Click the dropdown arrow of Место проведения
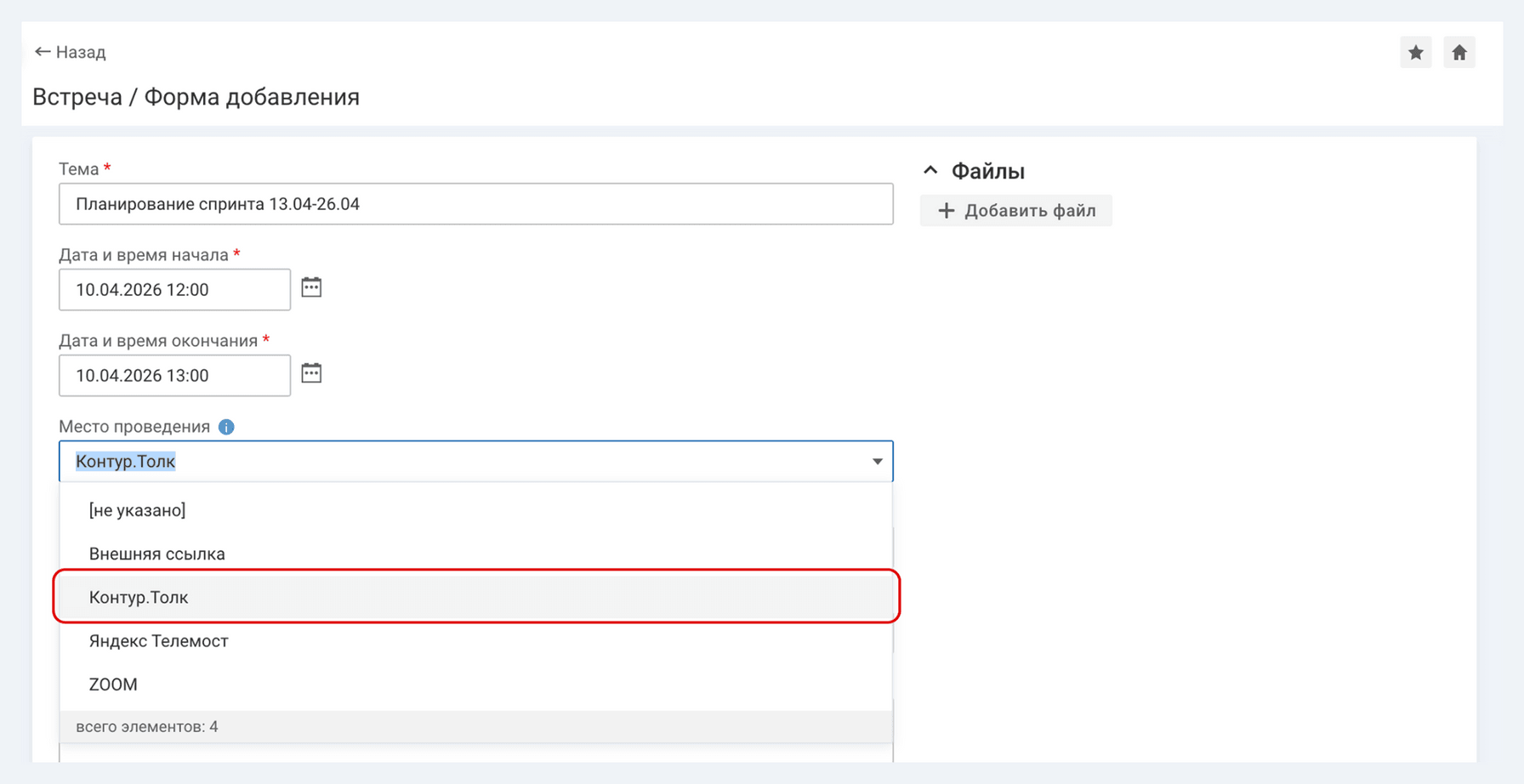1524x784 pixels. click(x=877, y=462)
